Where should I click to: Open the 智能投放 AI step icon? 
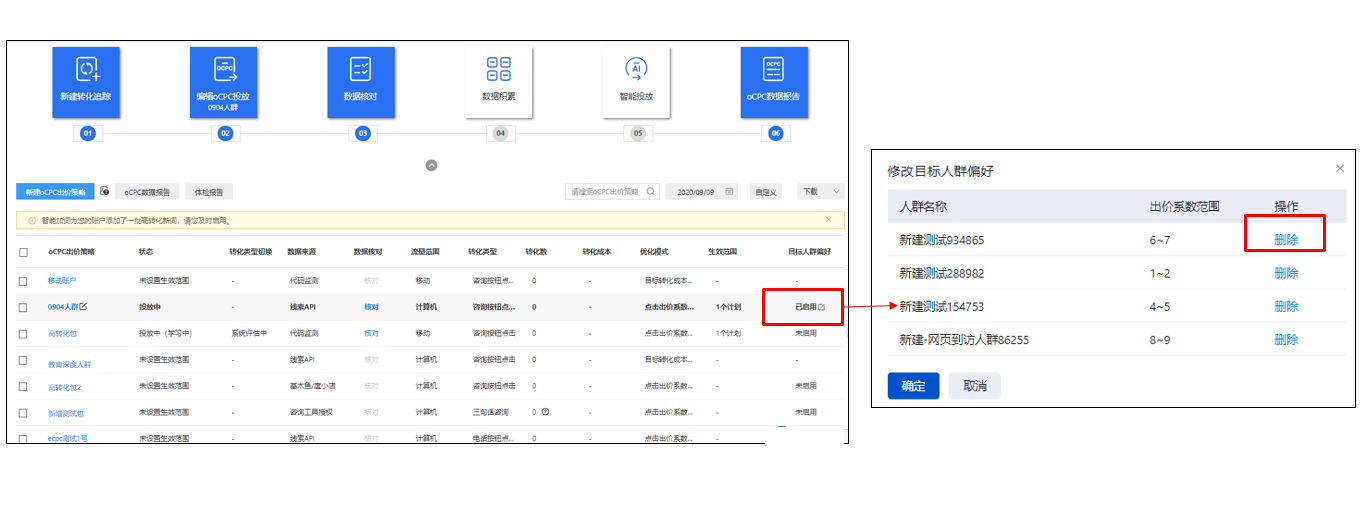(x=635, y=70)
